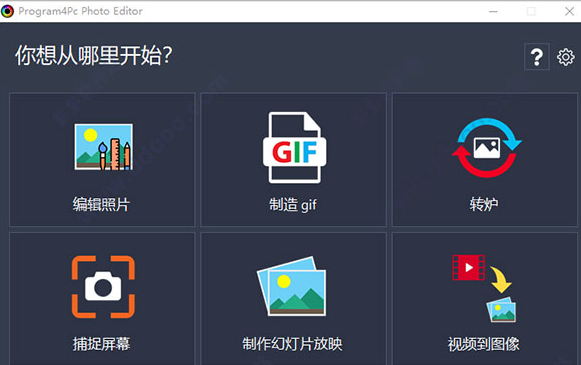Click the Edit Photo picture icon
Image resolution: width=581 pixels, height=365 pixels.
[x=103, y=147]
